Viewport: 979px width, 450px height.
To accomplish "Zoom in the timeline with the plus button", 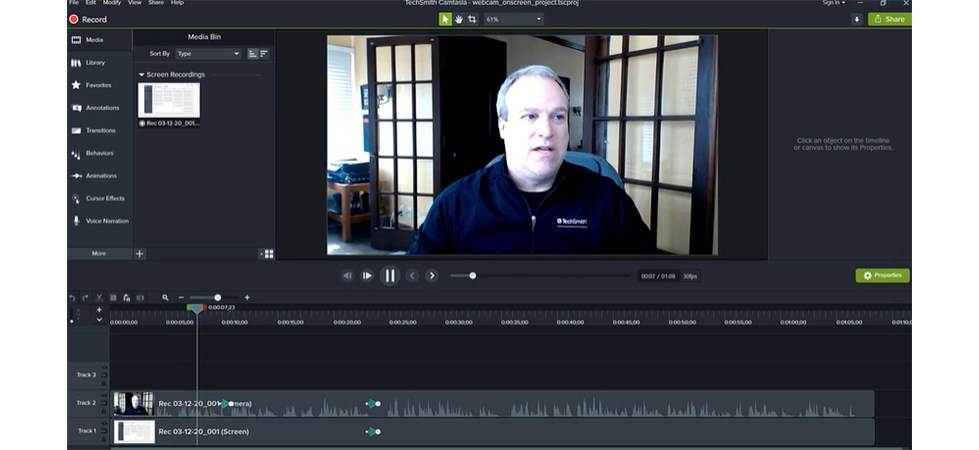I will tap(247, 298).
